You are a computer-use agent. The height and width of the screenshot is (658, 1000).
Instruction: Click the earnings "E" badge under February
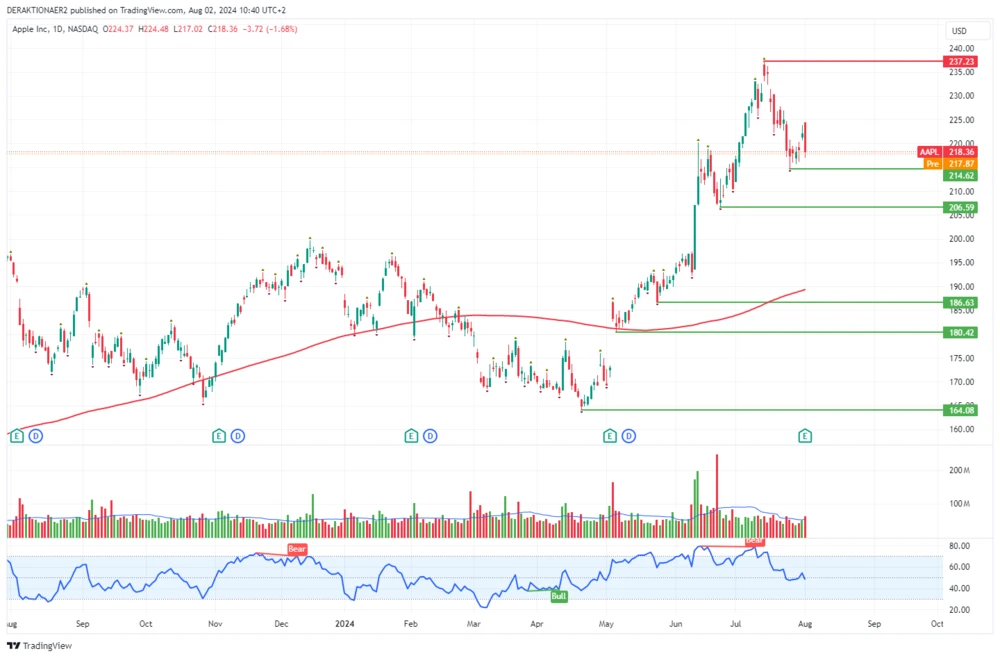click(410, 436)
